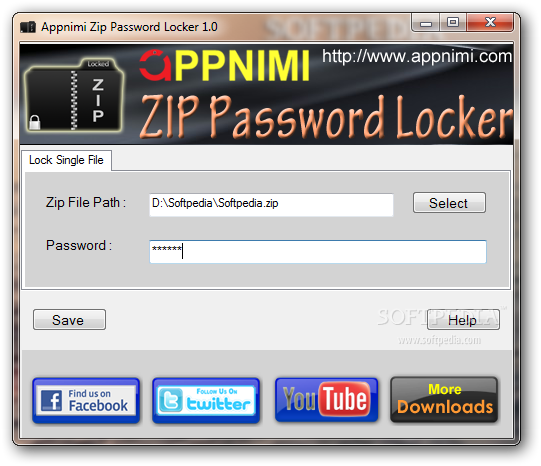Click the Save button

pos(69,320)
